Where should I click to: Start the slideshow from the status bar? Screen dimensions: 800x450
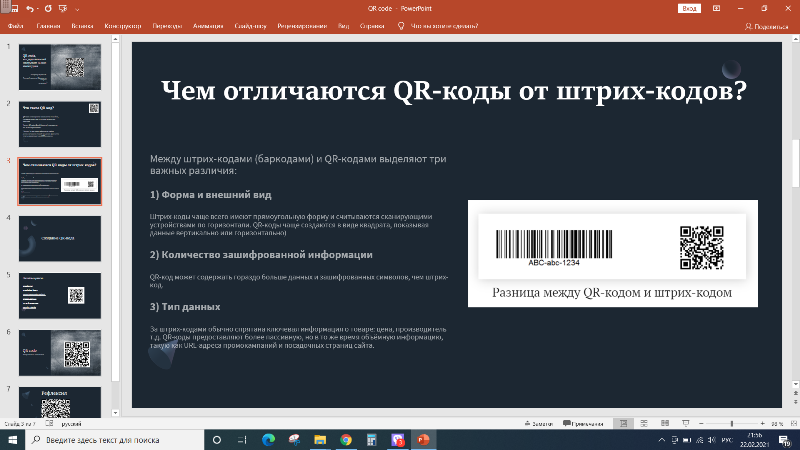click(x=686, y=423)
